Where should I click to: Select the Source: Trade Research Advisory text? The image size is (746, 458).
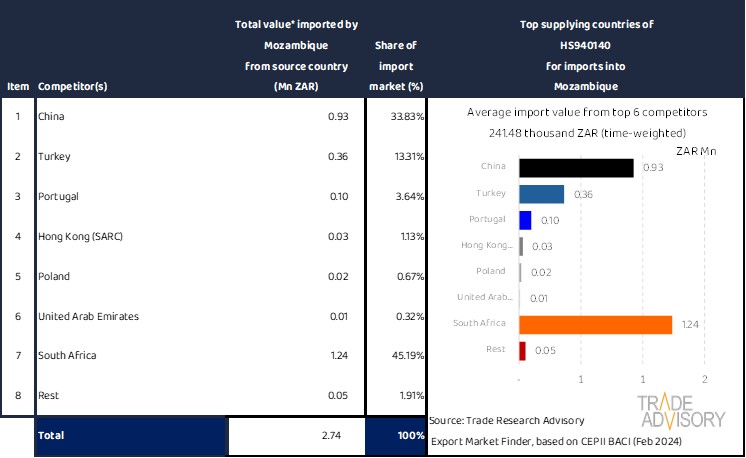point(507,420)
